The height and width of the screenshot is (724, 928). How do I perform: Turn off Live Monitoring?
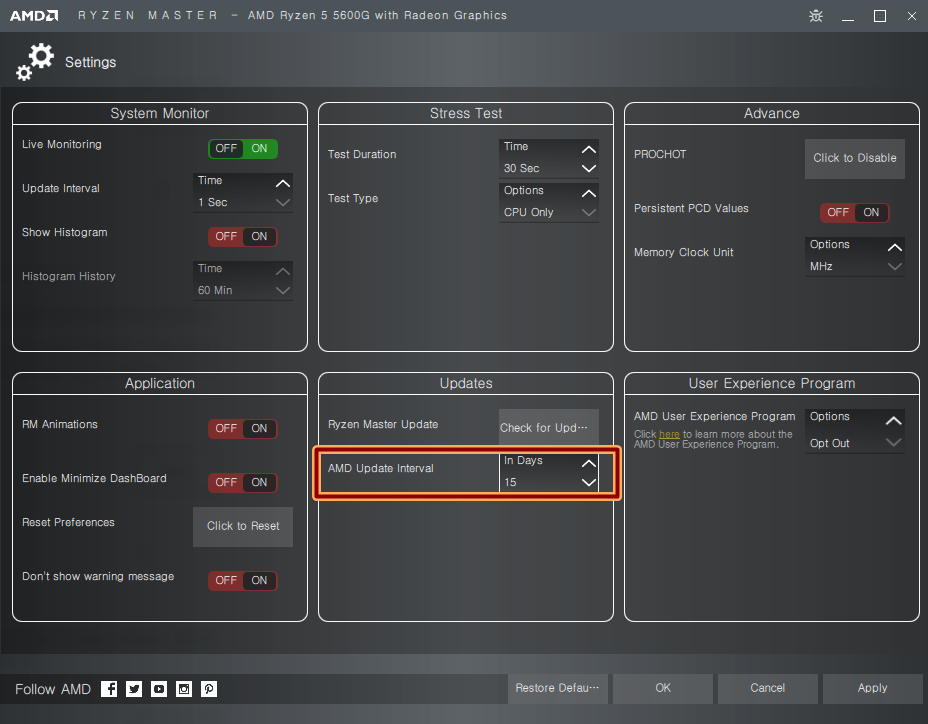click(x=226, y=148)
